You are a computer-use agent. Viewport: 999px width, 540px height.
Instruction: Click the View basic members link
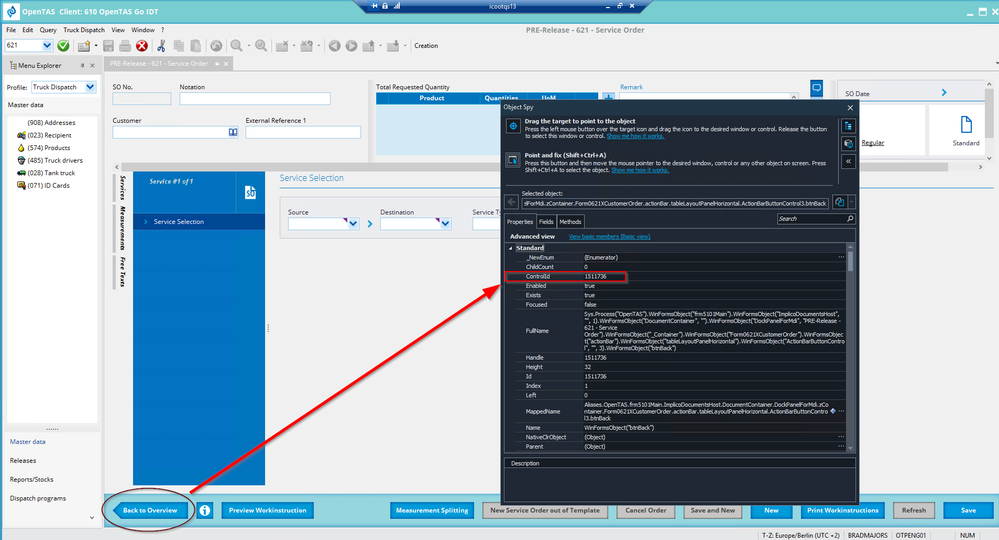tap(609, 237)
